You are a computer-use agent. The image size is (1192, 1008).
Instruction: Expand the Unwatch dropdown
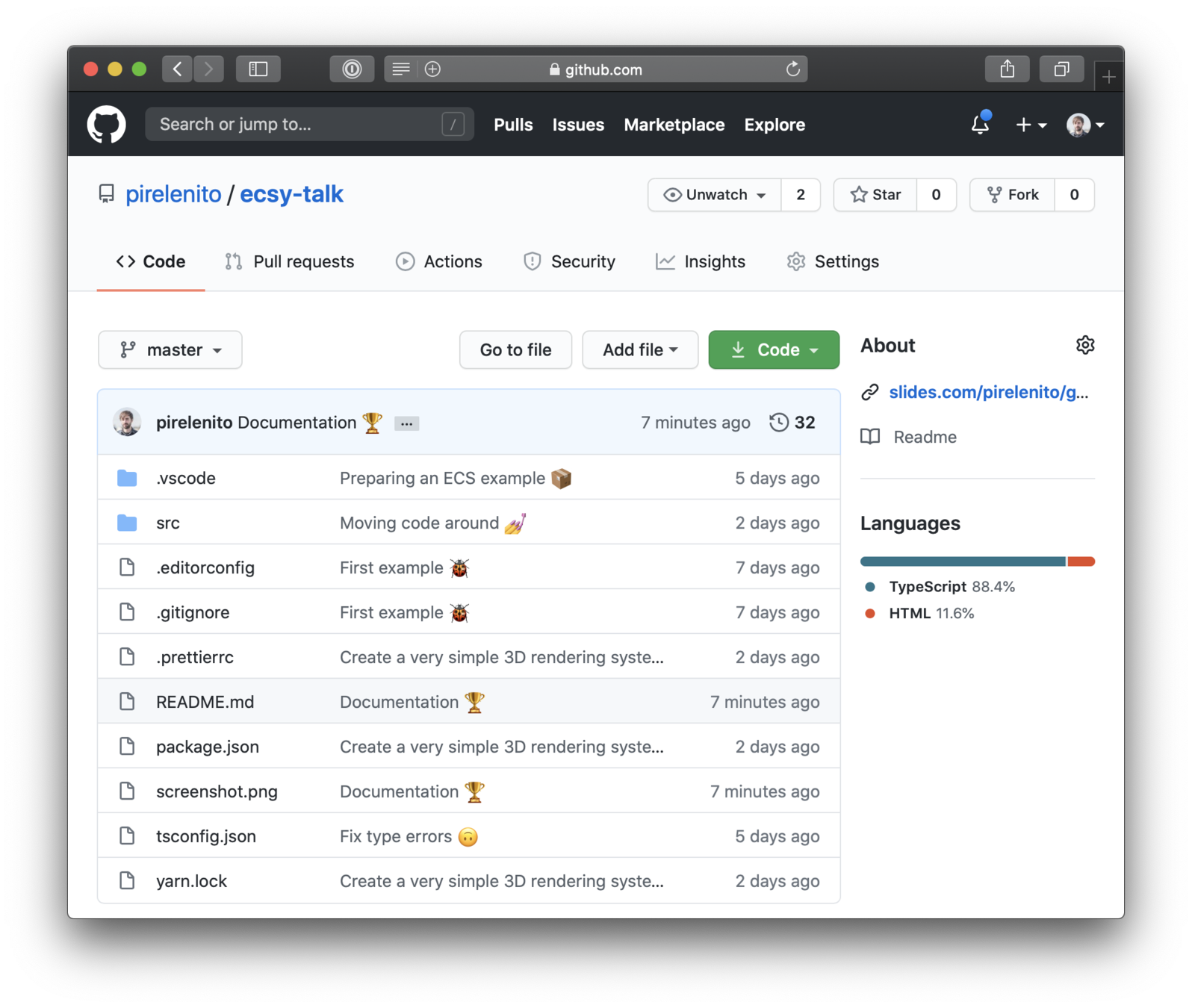click(x=715, y=195)
